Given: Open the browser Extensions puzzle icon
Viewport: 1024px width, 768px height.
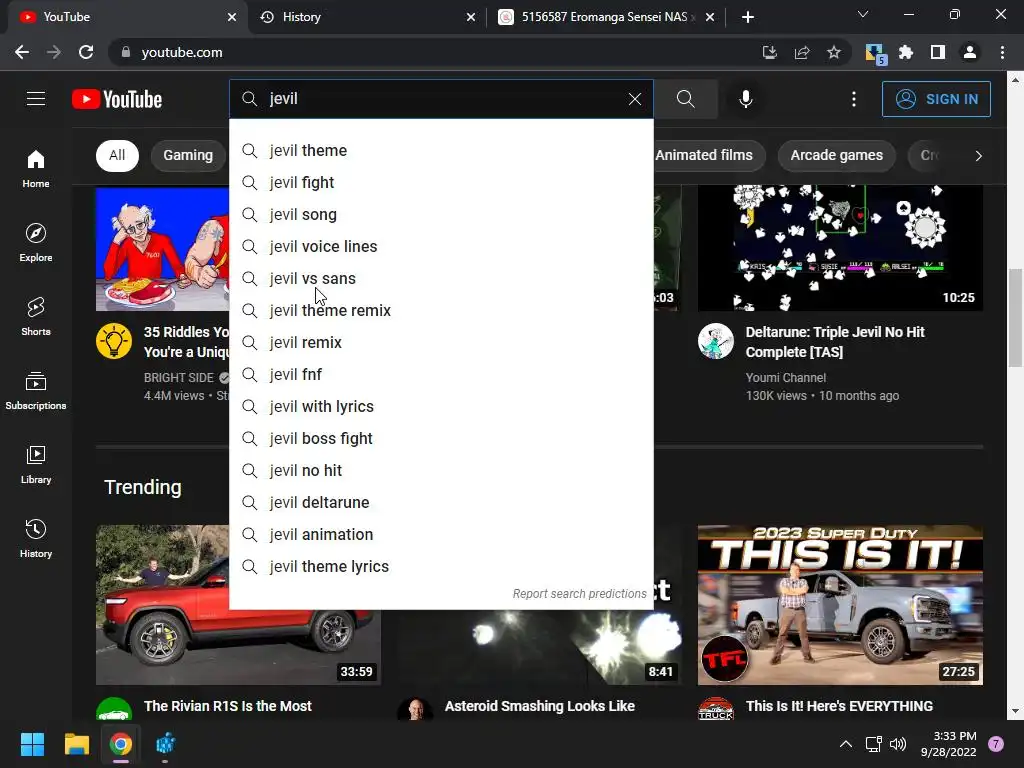Looking at the screenshot, I should click(x=906, y=52).
